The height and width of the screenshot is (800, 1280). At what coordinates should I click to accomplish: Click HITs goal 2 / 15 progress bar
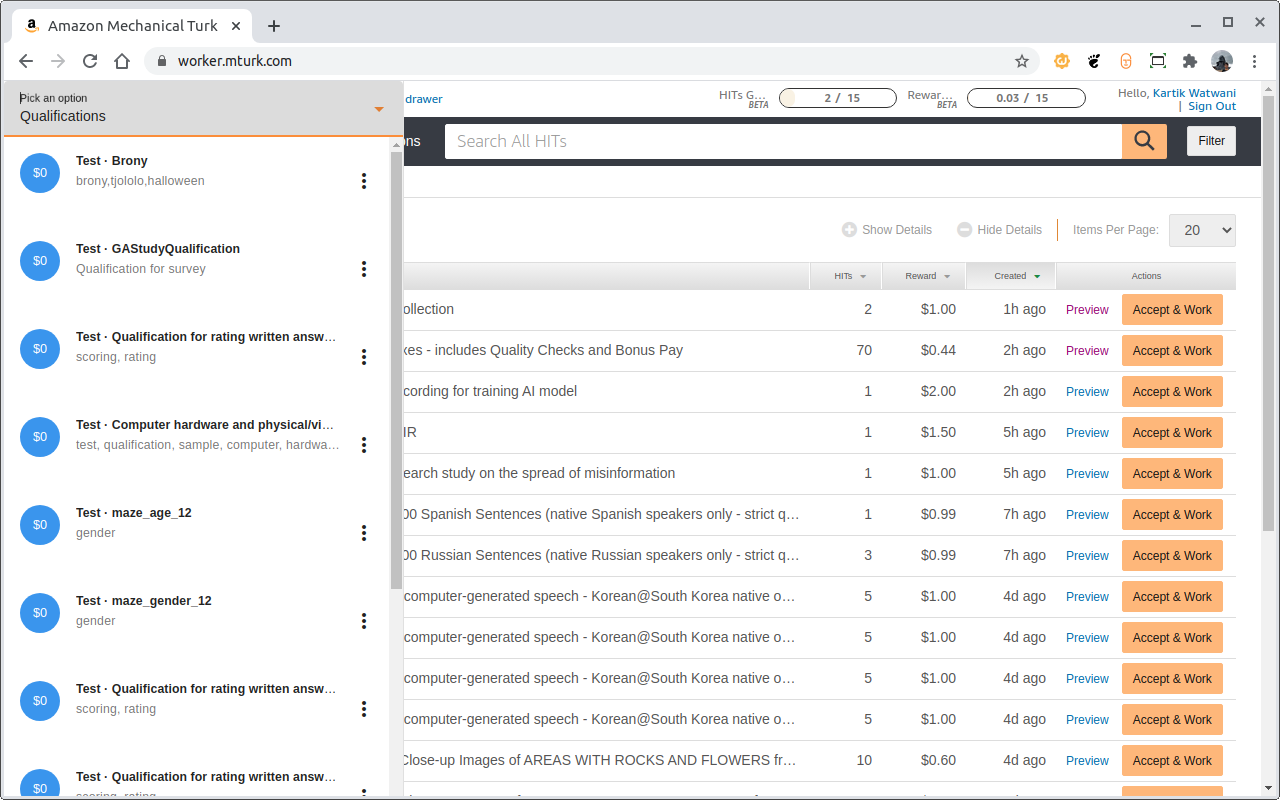(837, 98)
